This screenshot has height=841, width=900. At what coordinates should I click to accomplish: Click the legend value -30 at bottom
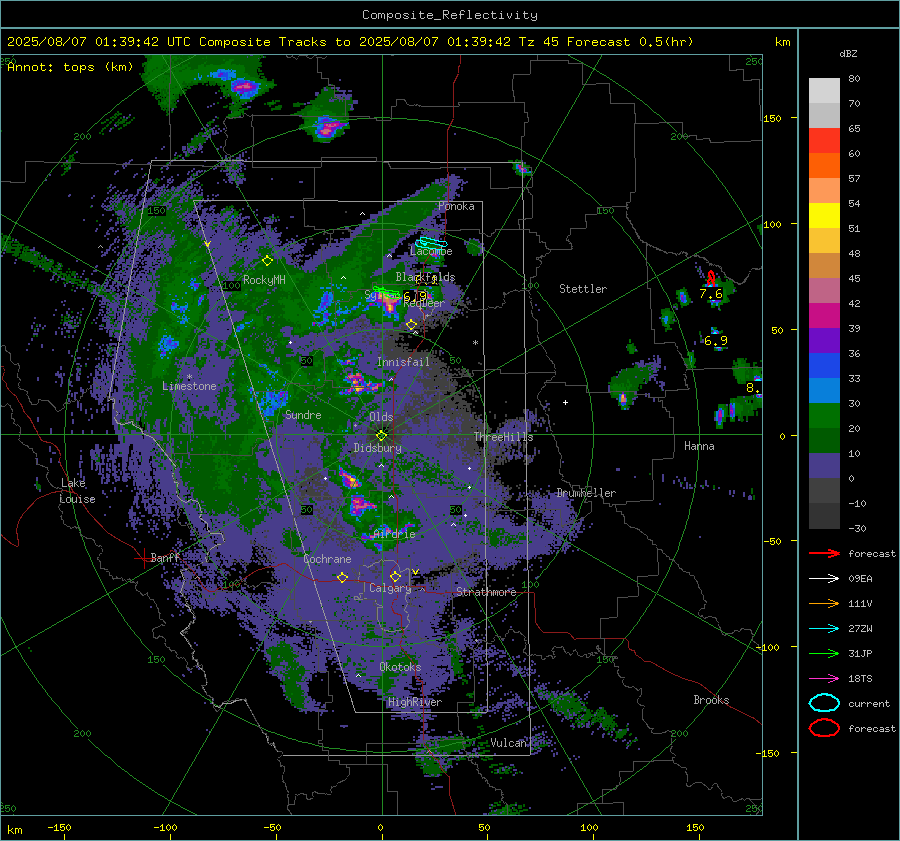pos(857,528)
